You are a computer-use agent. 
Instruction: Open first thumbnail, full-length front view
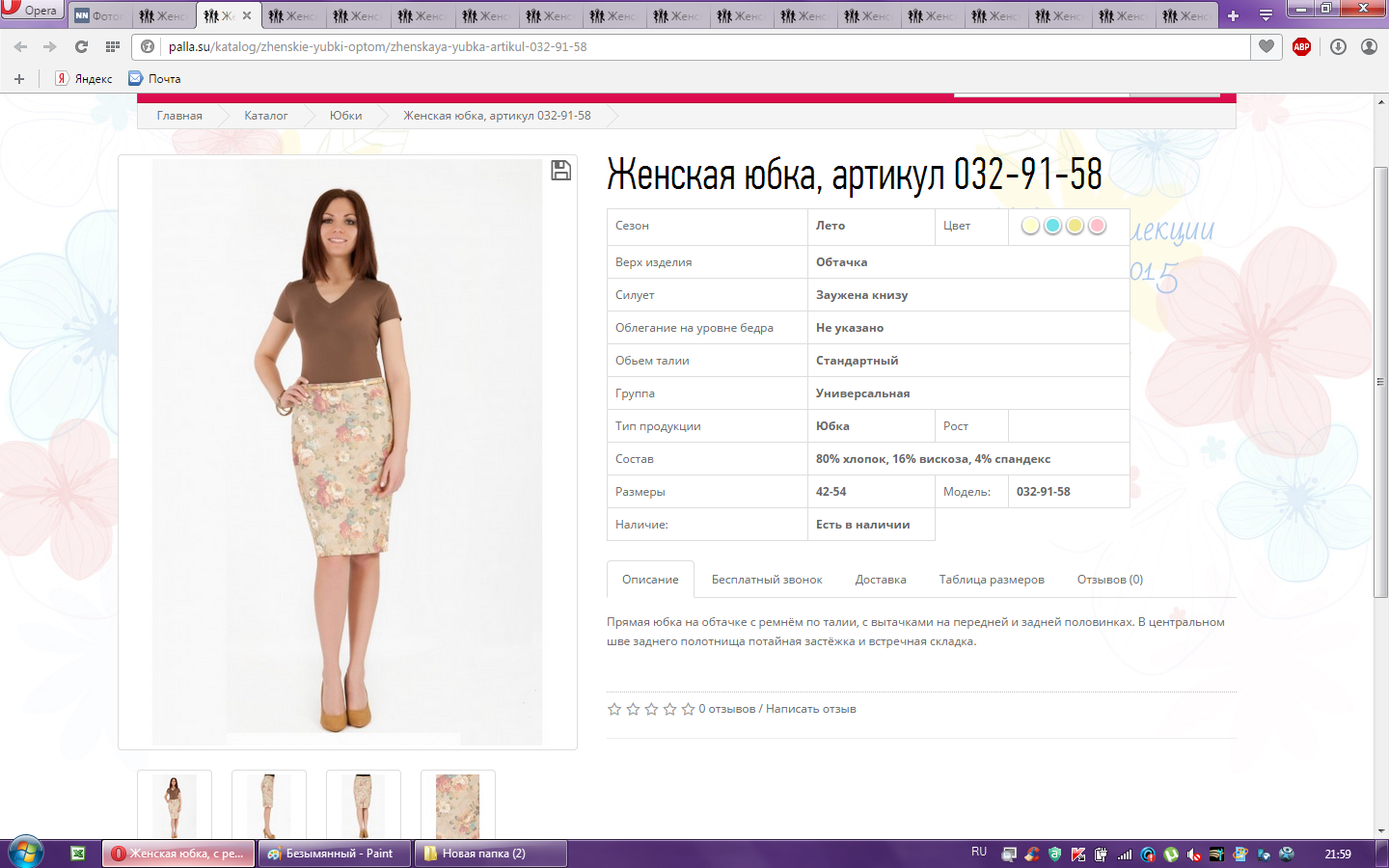pyautogui.click(x=175, y=805)
